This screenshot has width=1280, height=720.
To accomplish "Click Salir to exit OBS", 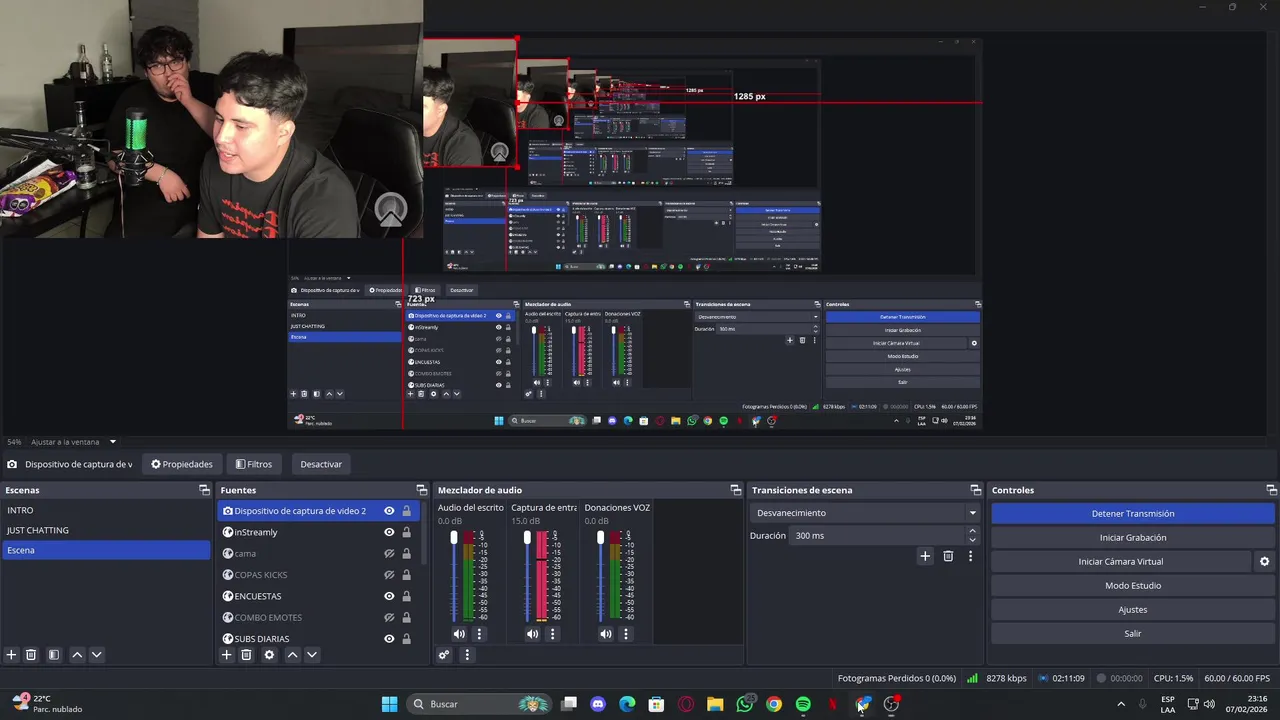I will (1133, 634).
